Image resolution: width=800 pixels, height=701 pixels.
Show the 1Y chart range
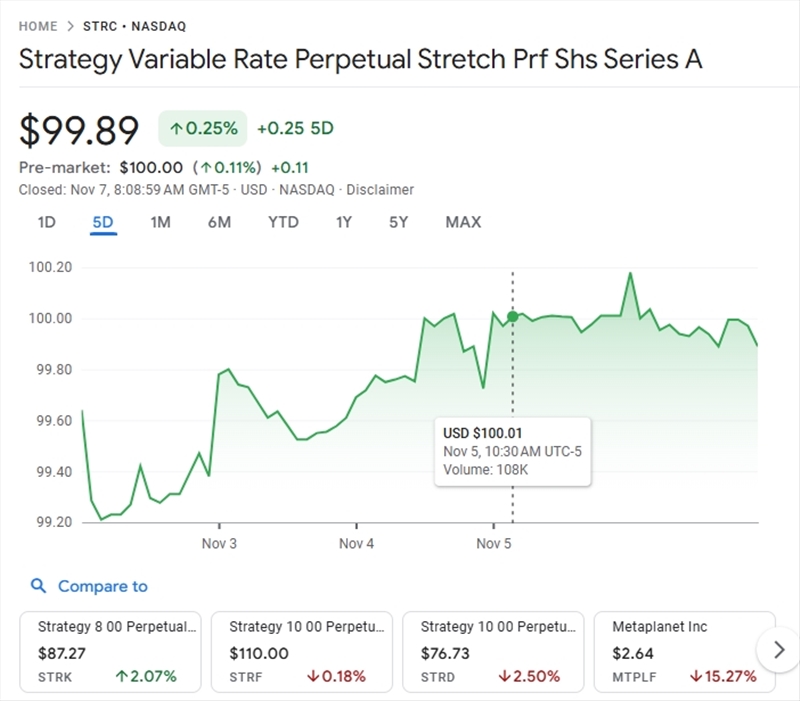tap(343, 222)
